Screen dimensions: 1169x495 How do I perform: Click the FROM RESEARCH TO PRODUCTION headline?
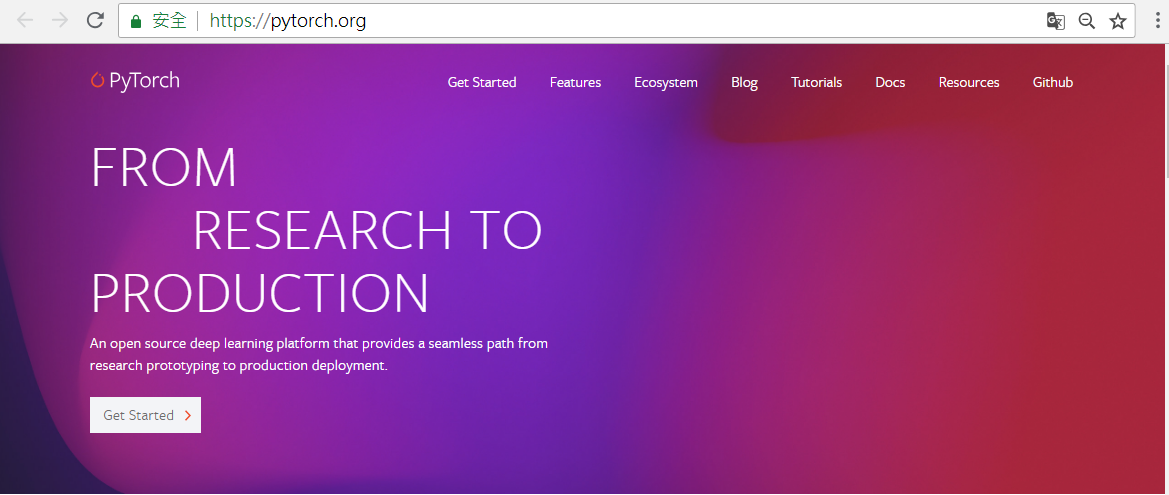(316, 230)
